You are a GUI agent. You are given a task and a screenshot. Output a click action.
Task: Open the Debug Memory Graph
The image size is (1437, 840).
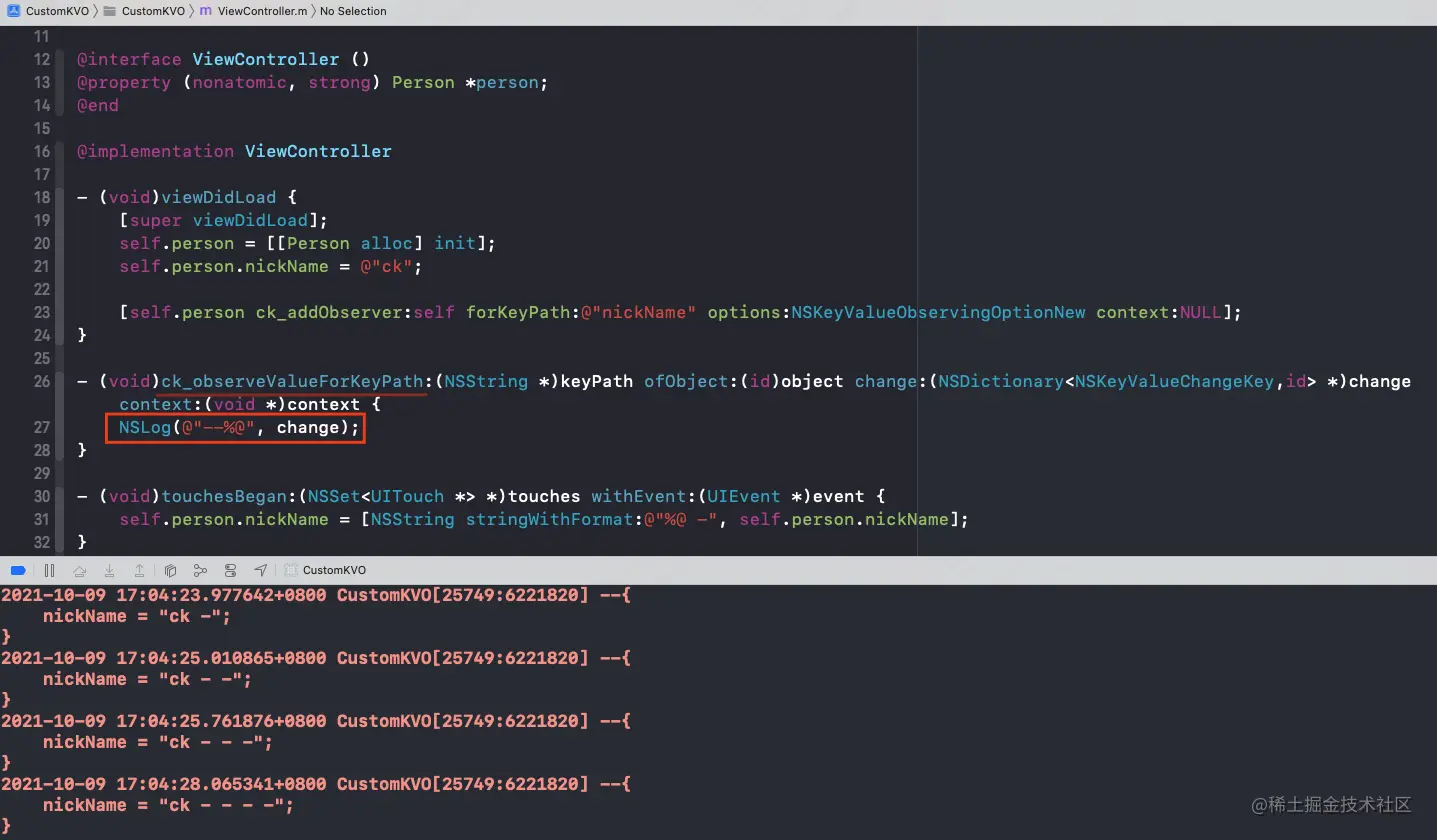pyautogui.click(x=200, y=570)
